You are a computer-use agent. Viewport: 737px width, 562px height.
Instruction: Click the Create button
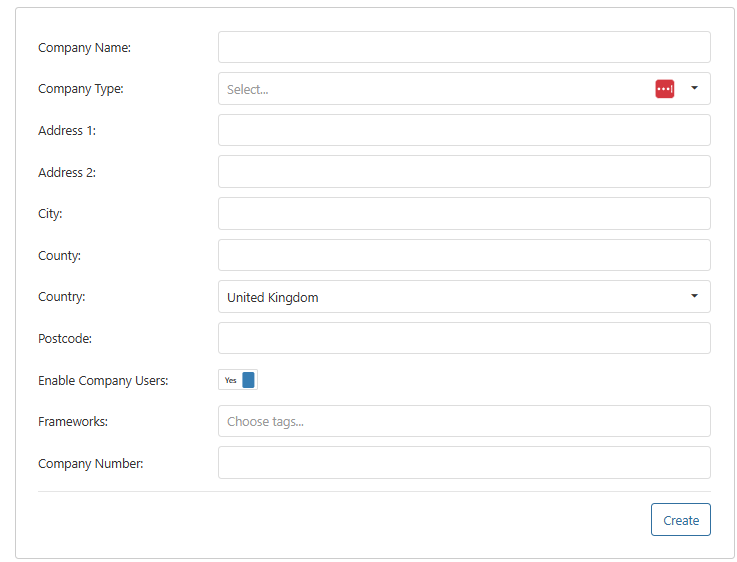(x=681, y=520)
